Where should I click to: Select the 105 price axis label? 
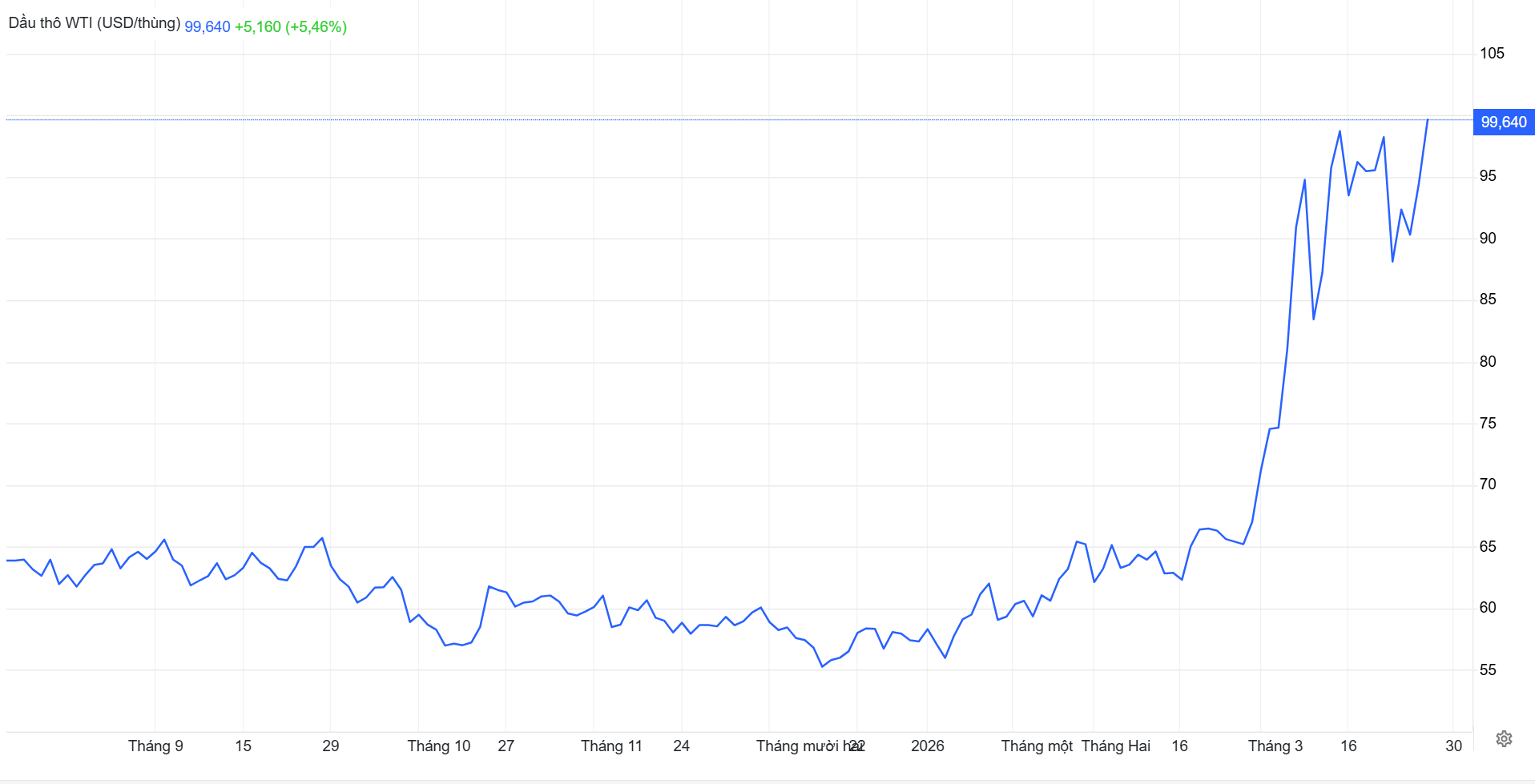pos(1491,54)
